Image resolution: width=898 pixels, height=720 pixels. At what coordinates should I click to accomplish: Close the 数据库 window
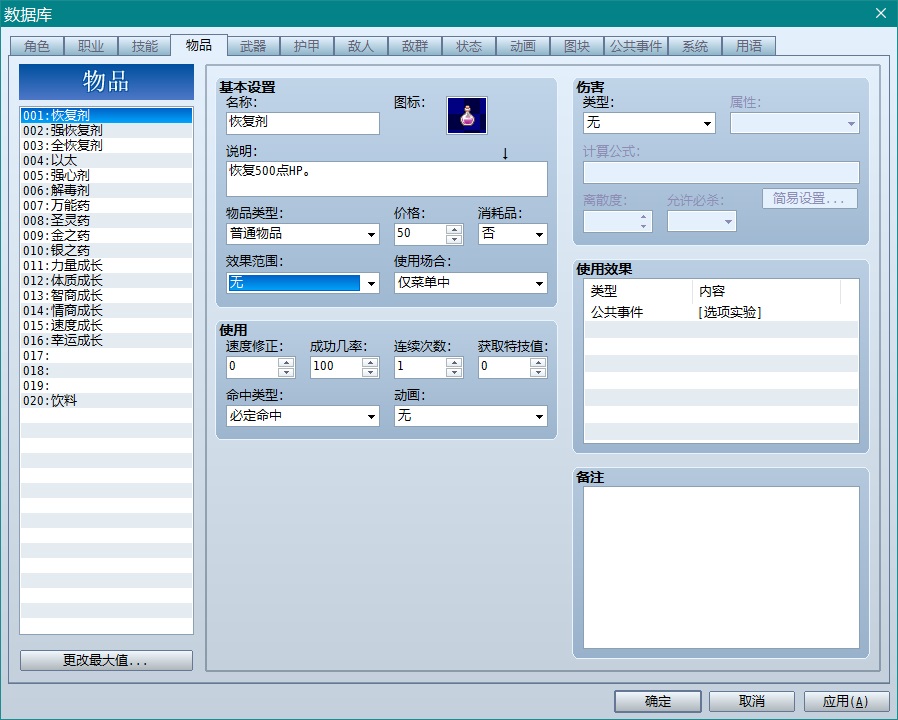click(x=881, y=13)
